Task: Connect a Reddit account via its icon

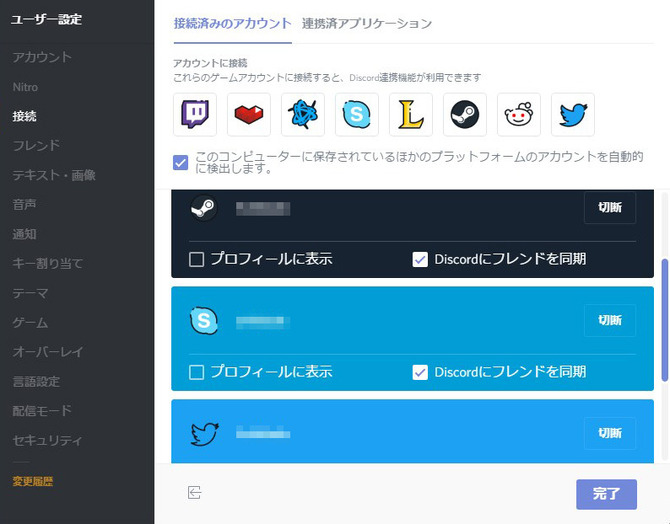Action: pyautogui.click(x=519, y=115)
